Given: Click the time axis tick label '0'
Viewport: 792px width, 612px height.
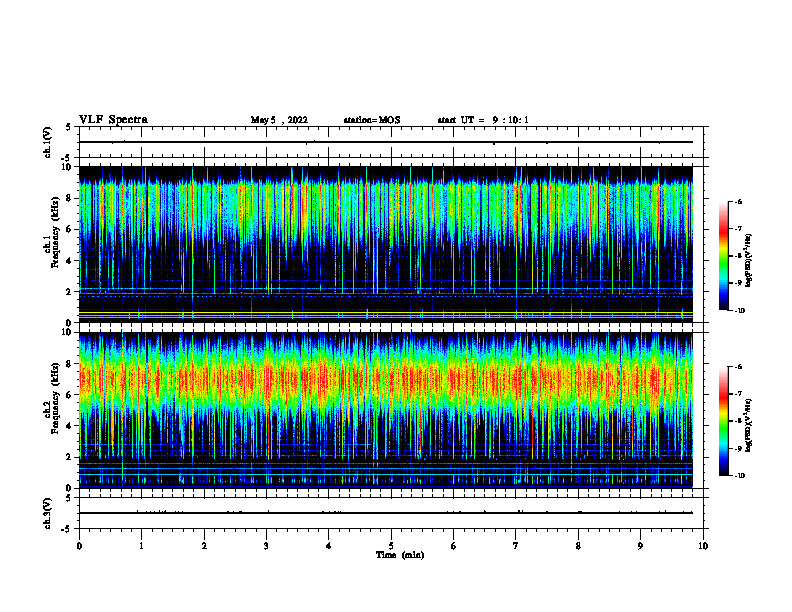Looking at the screenshot, I should 79,546.
